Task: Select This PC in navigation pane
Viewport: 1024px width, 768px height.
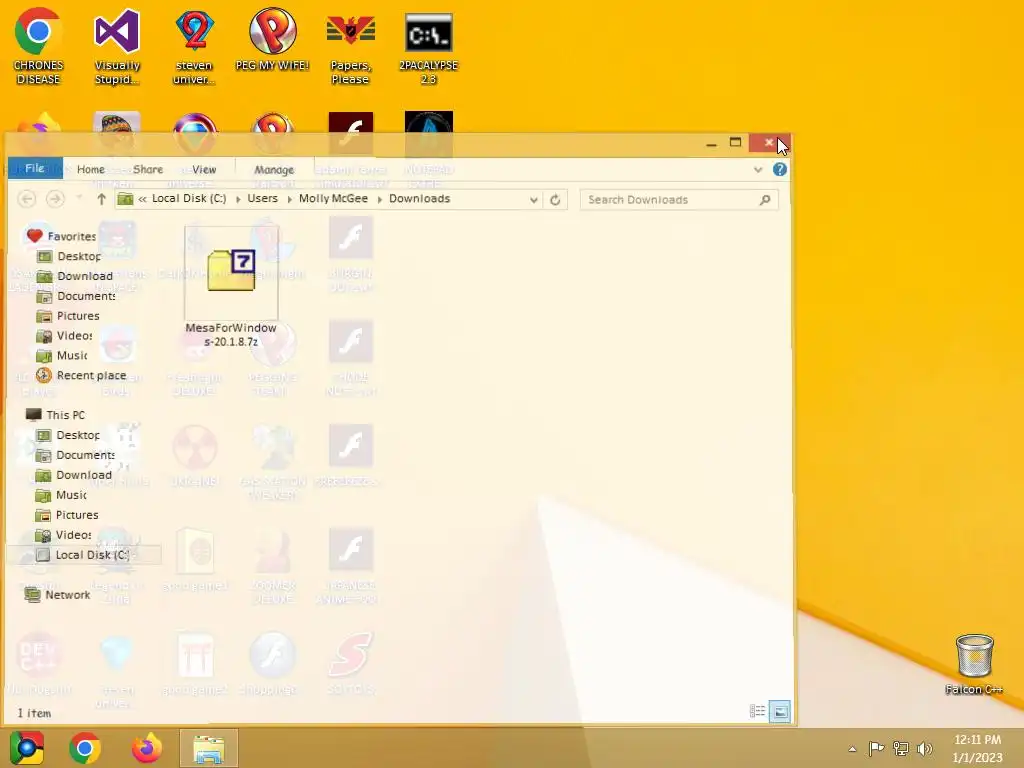Action: [56, 415]
